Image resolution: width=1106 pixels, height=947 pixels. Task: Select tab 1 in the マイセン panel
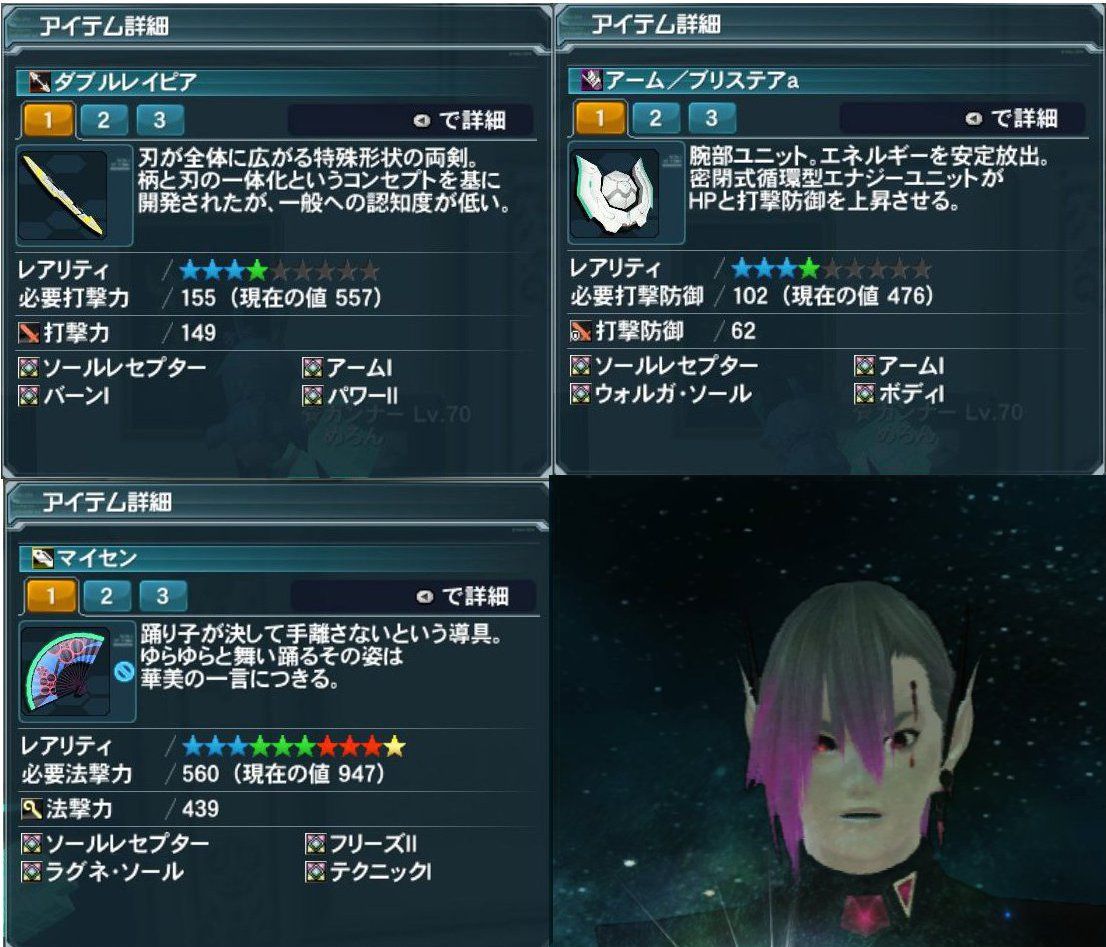pos(50,596)
